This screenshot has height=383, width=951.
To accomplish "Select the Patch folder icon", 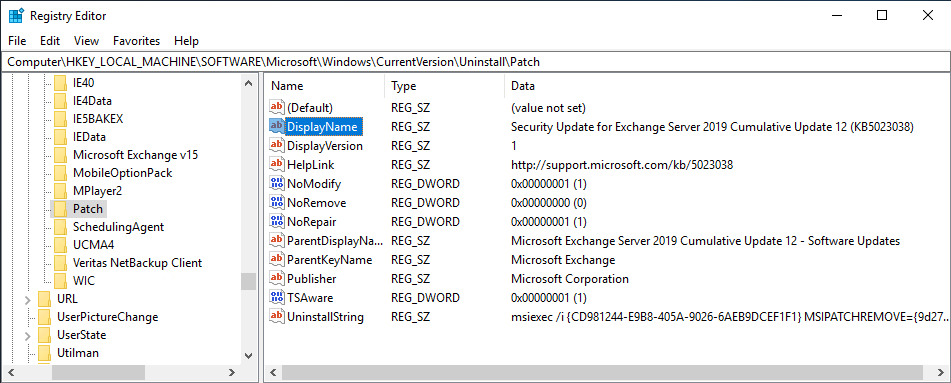I will (x=59, y=209).
